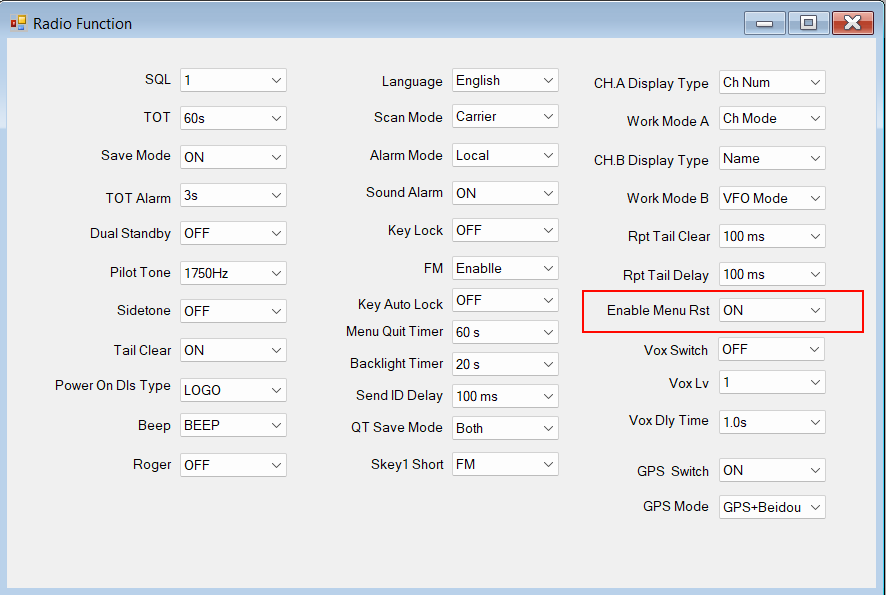This screenshot has width=886, height=595.
Task: Open the Key Auto Lock dropdown
Action: [505, 300]
